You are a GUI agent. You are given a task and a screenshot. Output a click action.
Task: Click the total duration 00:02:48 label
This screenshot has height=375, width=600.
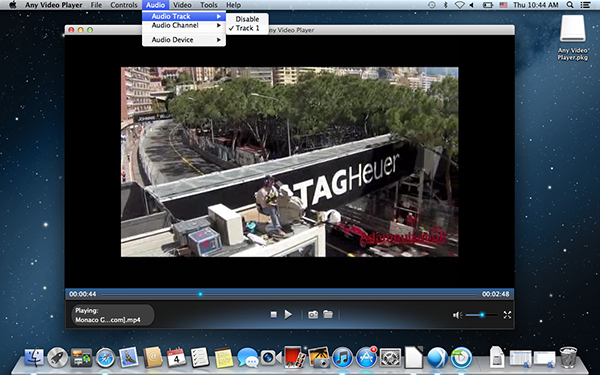point(496,294)
